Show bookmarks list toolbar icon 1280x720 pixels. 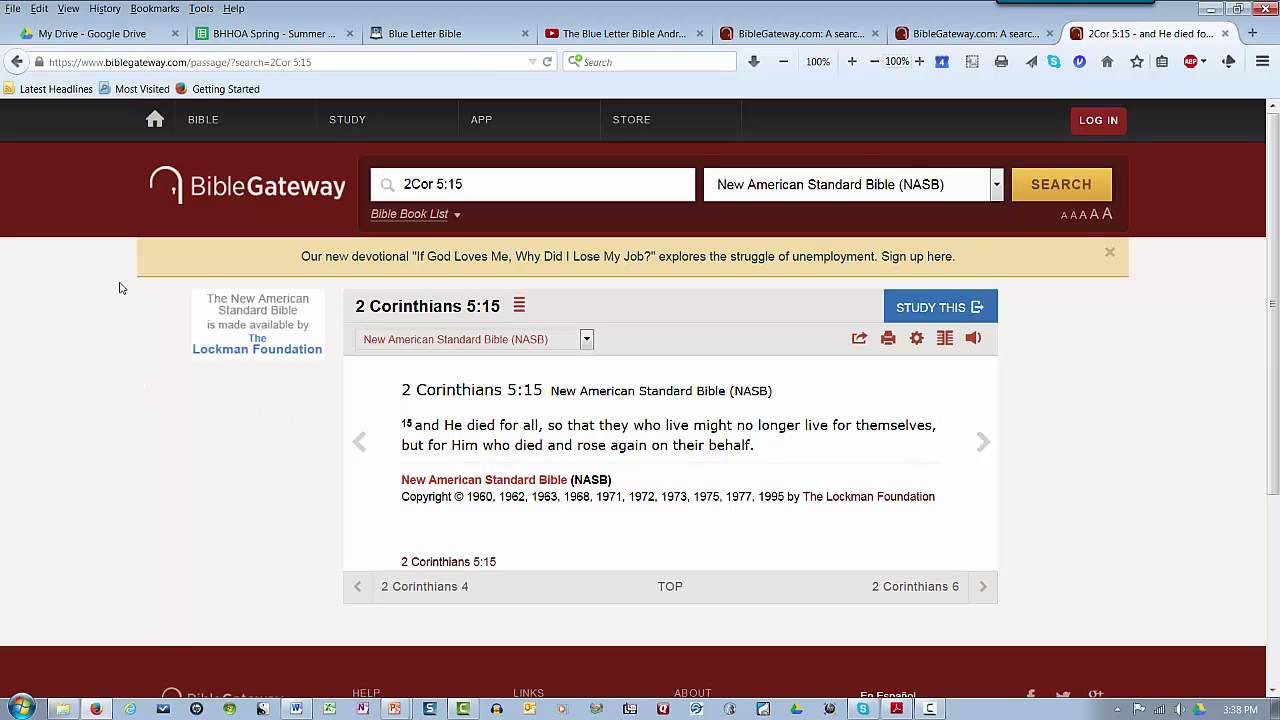[1162, 61]
